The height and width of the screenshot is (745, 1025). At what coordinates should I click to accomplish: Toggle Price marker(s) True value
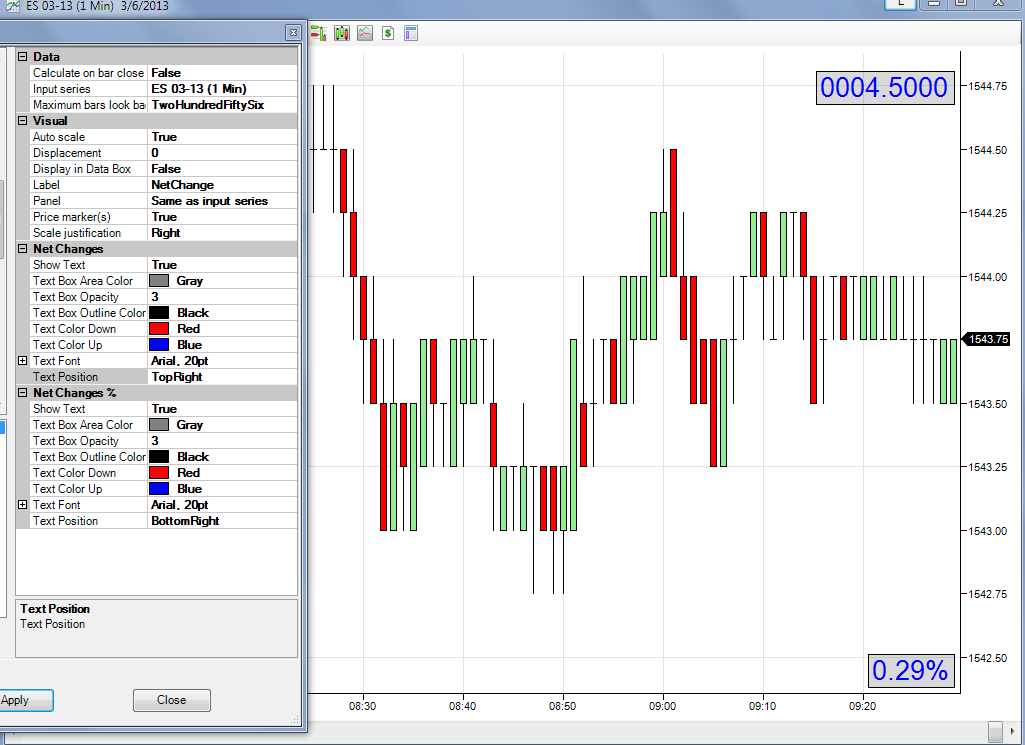click(222, 217)
